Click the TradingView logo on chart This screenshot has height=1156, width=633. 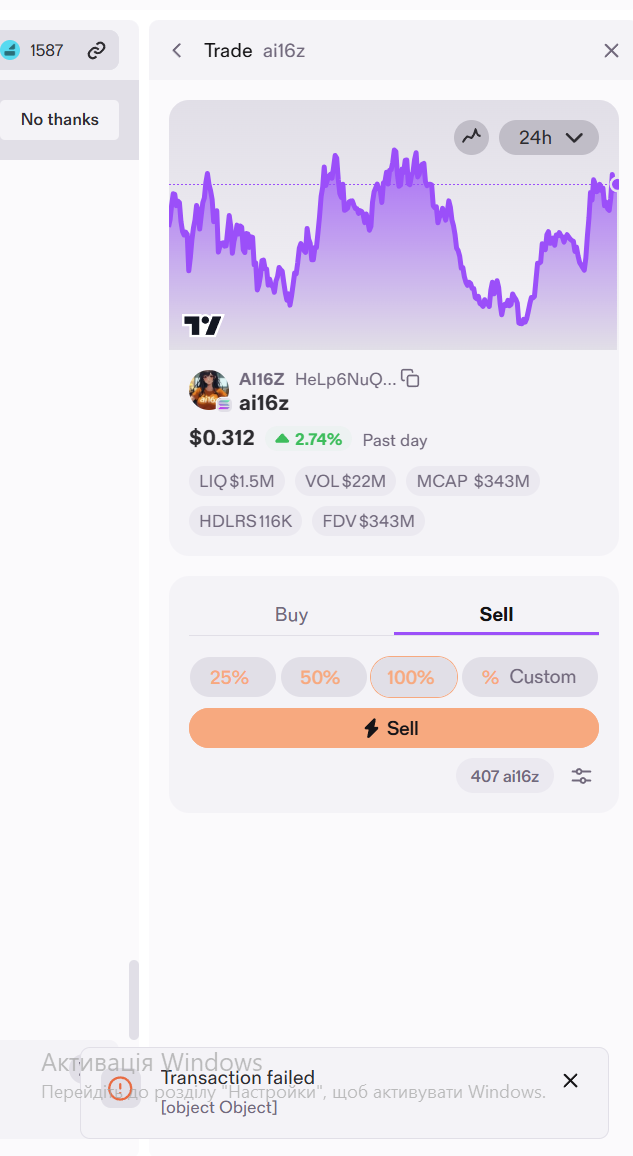click(203, 325)
